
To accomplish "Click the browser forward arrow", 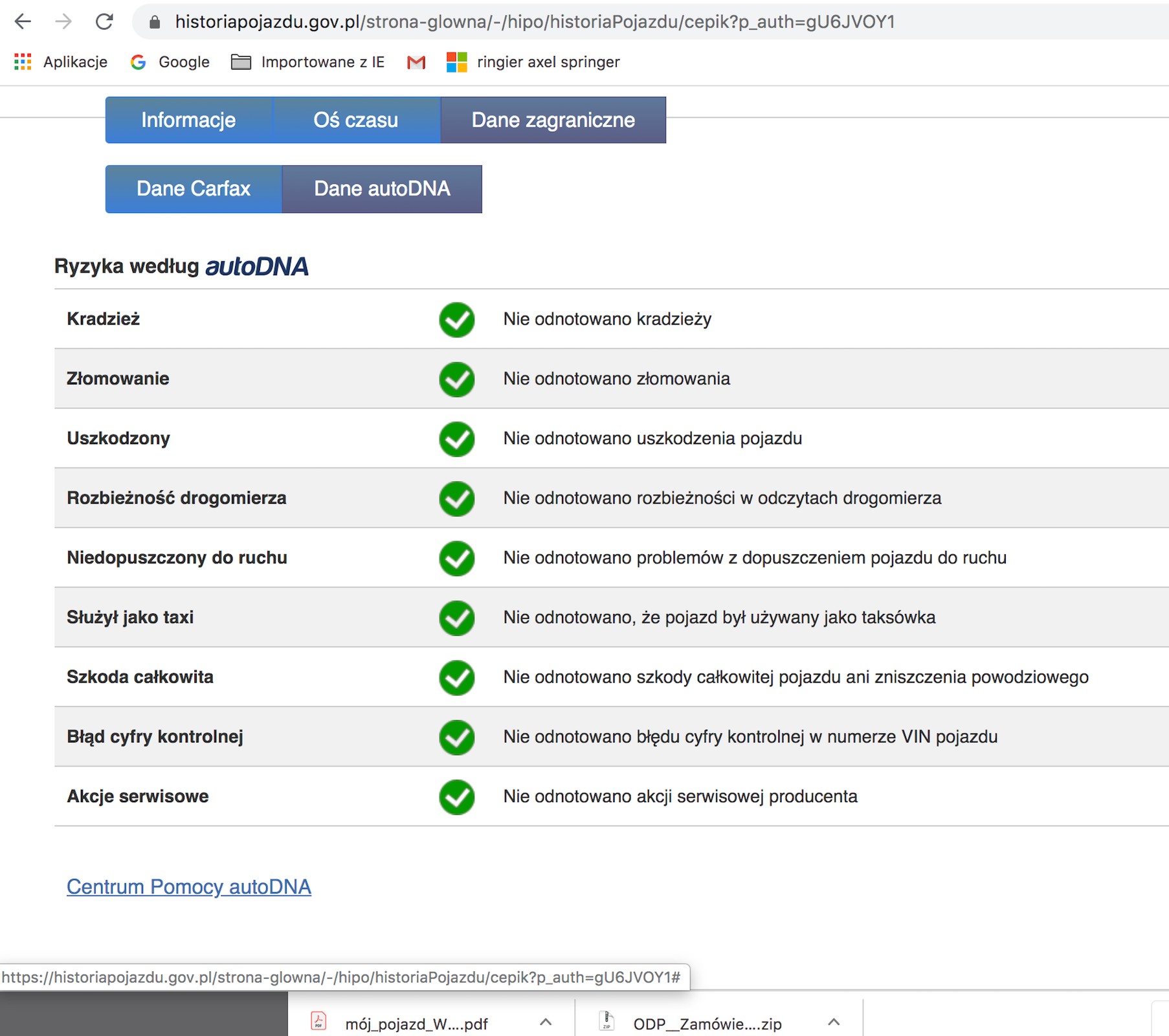I will coord(63,22).
